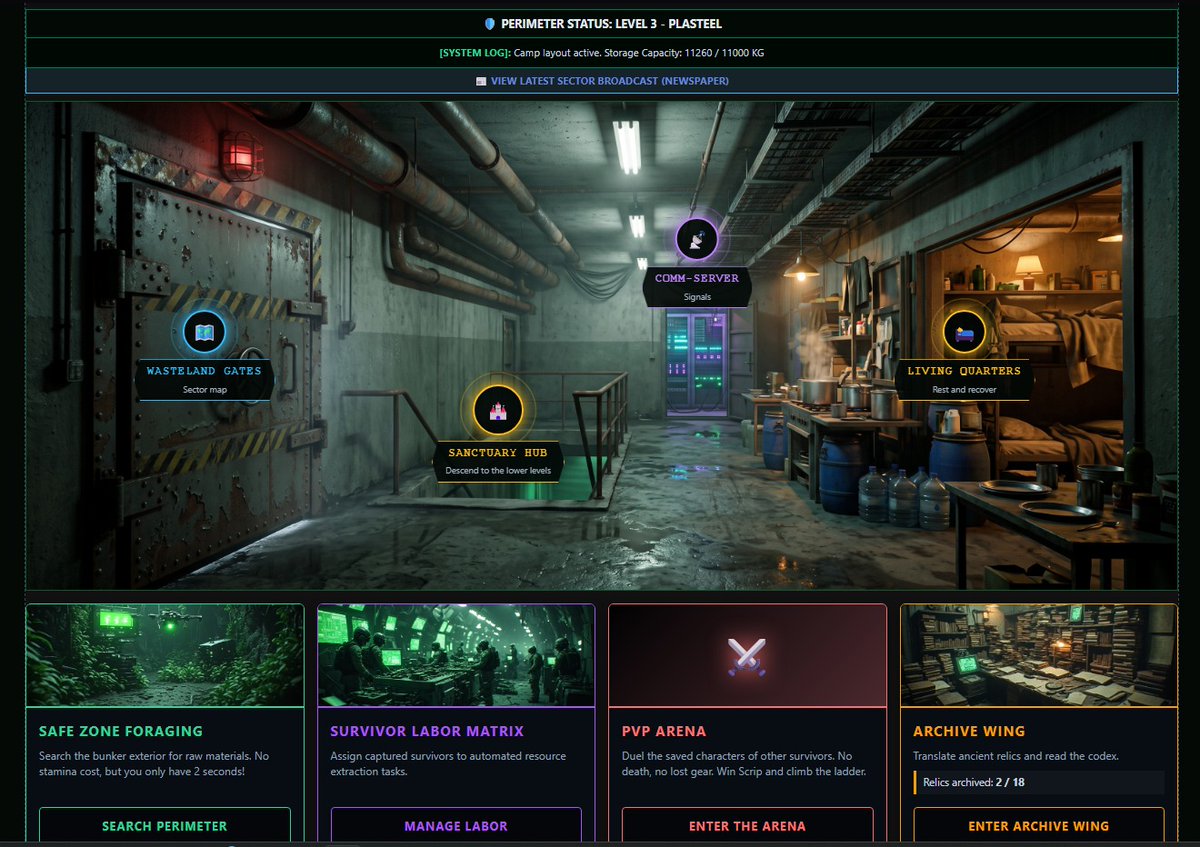Select the Sanctuary Hub castle icon
The width and height of the screenshot is (1200, 847).
click(x=498, y=411)
